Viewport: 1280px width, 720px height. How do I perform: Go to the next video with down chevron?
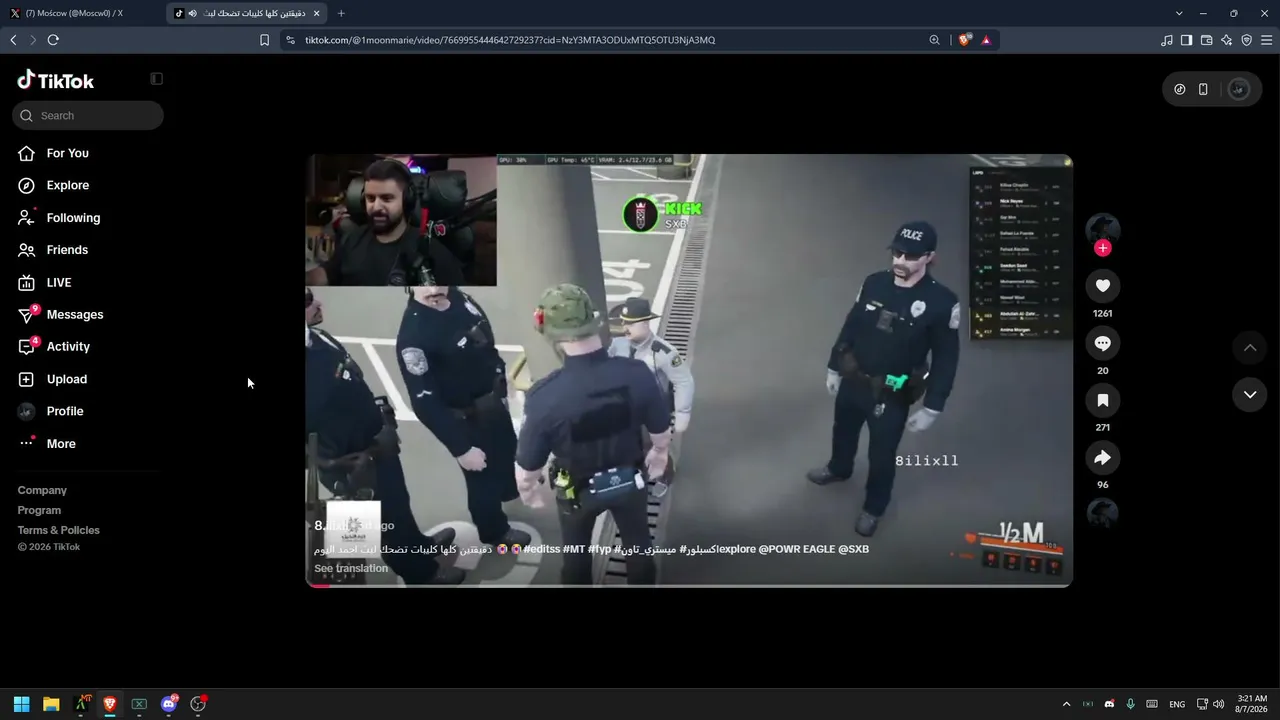click(1250, 395)
